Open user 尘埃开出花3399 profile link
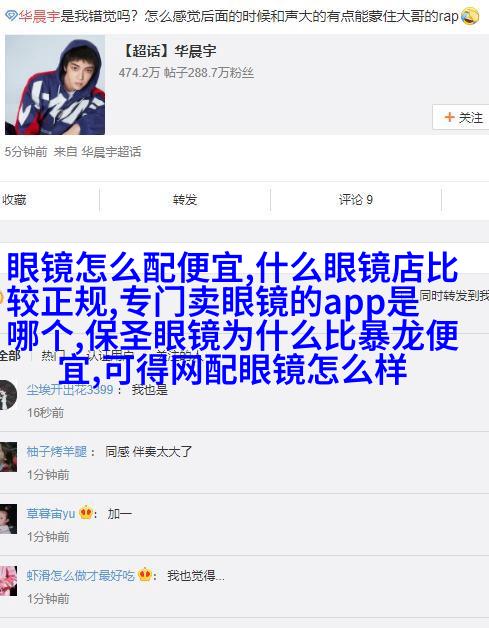489x628 pixels. (x=70, y=389)
